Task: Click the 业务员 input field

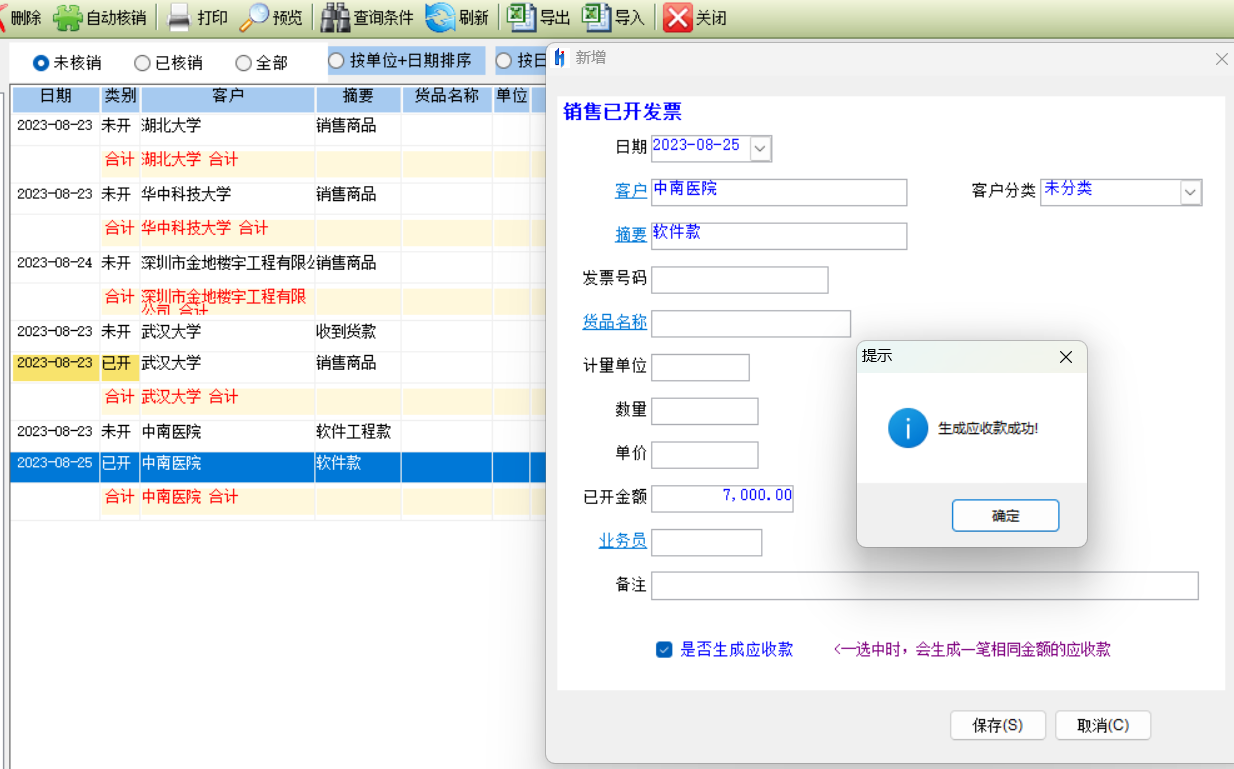Action: point(707,542)
